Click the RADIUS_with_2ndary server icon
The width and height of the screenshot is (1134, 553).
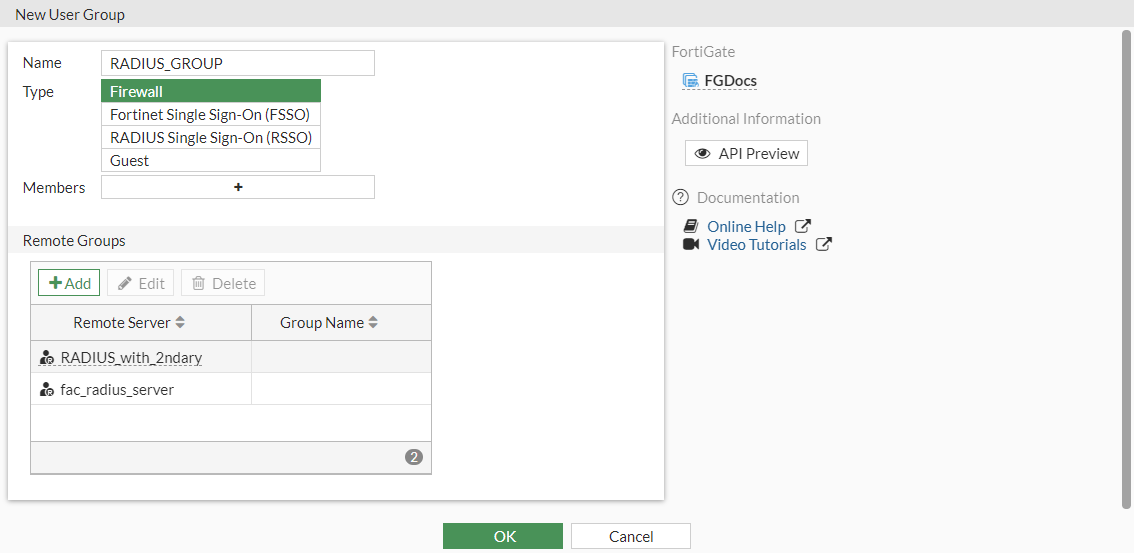point(46,357)
